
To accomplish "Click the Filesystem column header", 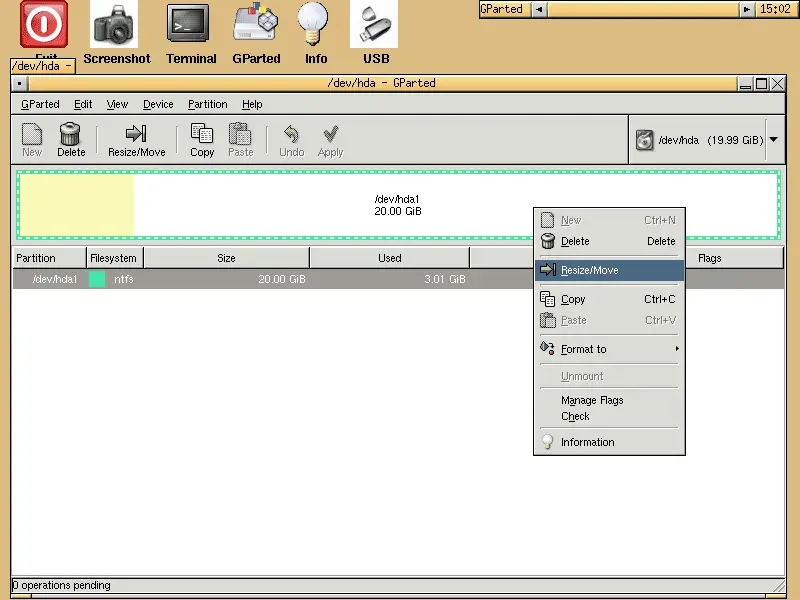I will point(114,258).
